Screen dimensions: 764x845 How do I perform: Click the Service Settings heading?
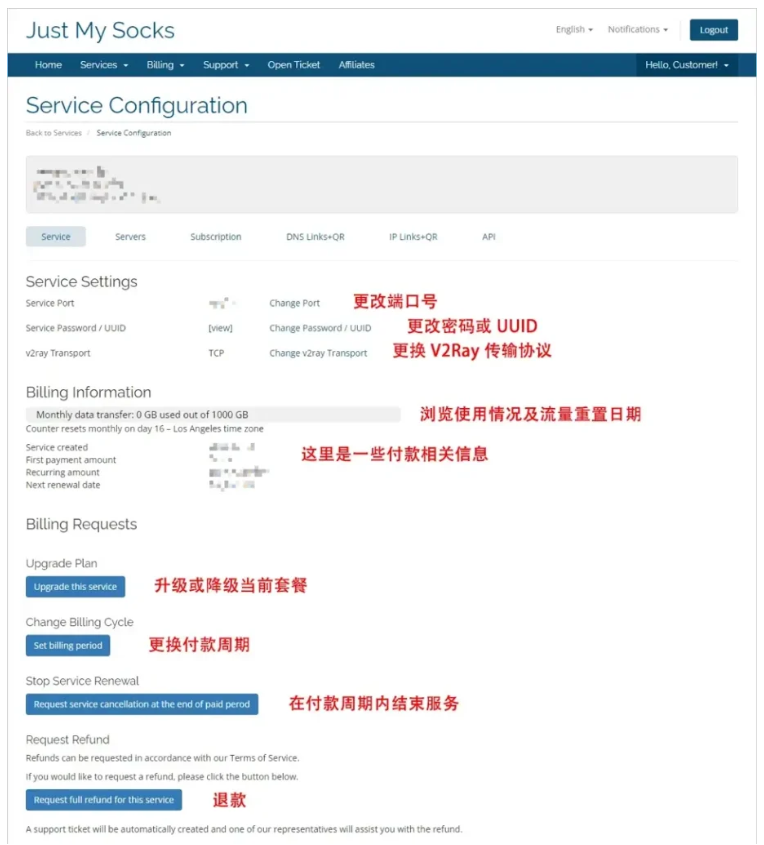(81, 282)
